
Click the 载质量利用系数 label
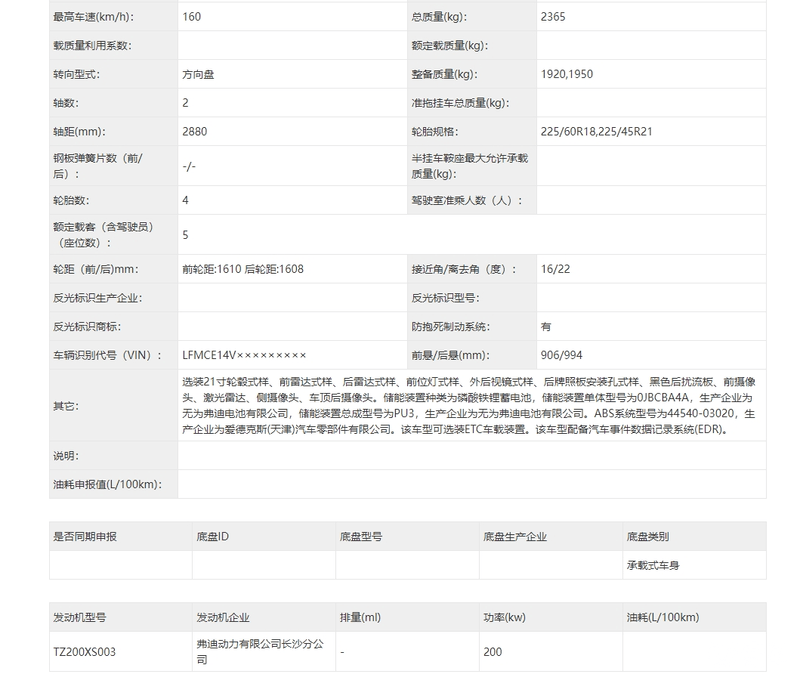(x=92, y=45)
